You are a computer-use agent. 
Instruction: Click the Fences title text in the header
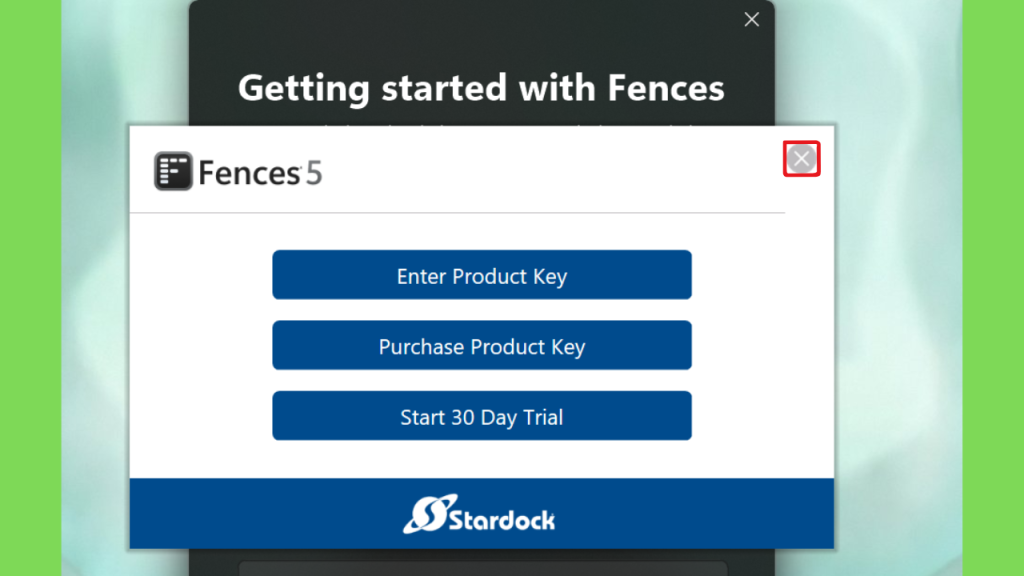click(249, 173)
